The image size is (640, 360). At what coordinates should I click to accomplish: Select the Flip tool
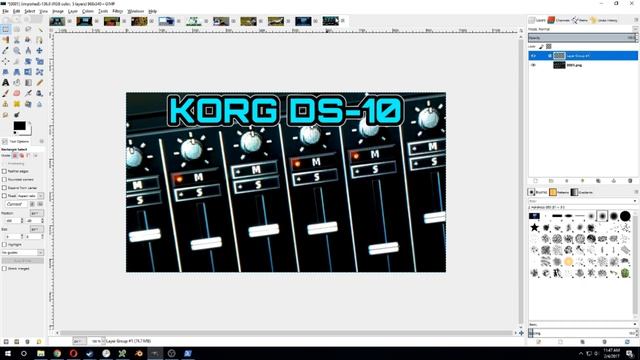(x=28, y=72)
